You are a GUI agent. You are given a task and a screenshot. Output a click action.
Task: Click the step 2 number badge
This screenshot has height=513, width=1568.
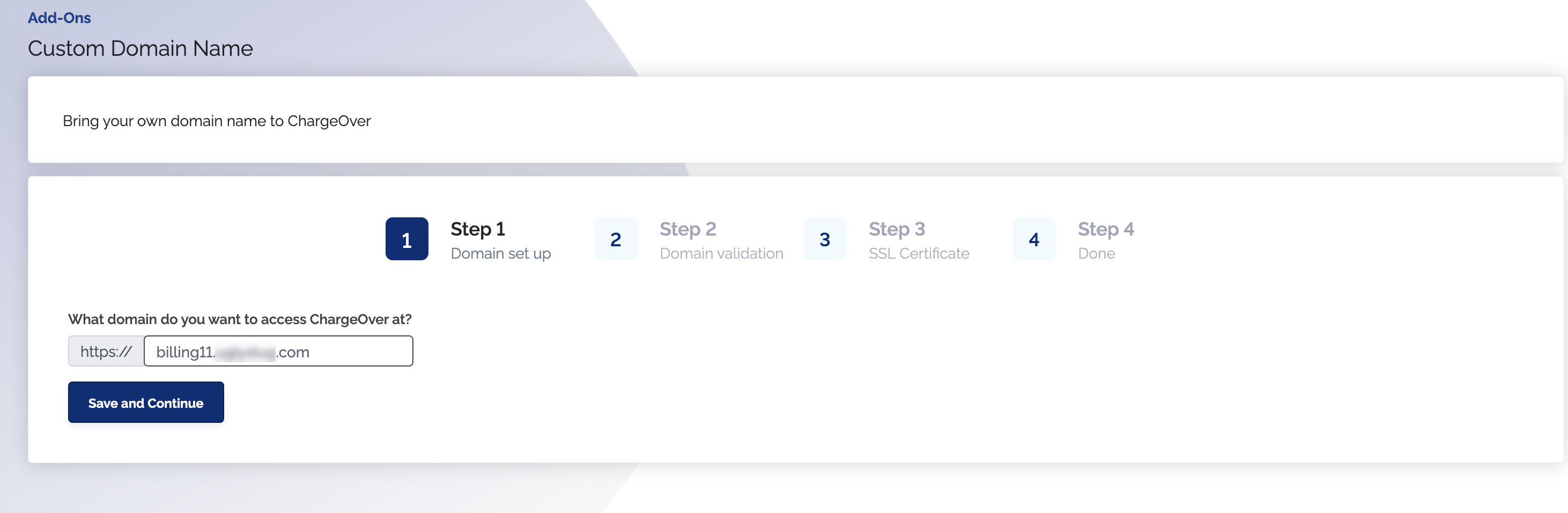(616, 239)
